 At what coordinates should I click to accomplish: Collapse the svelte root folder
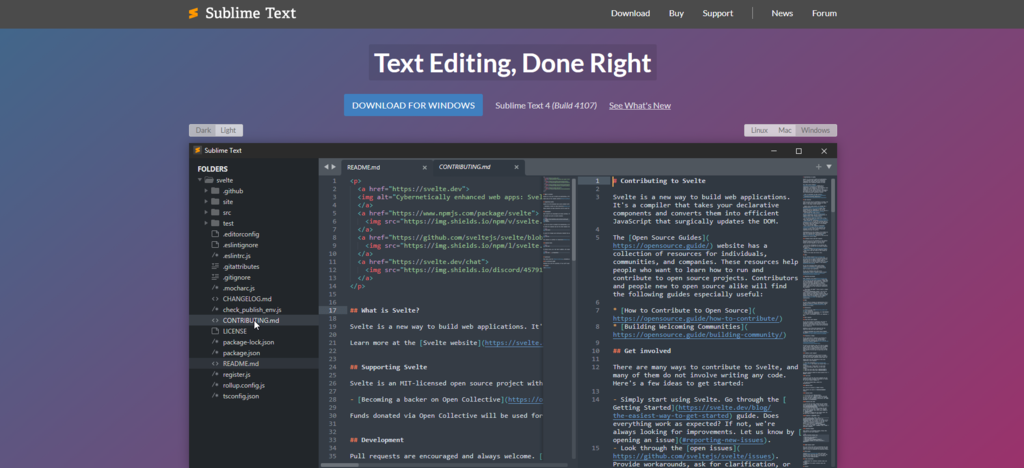point(199,180)
